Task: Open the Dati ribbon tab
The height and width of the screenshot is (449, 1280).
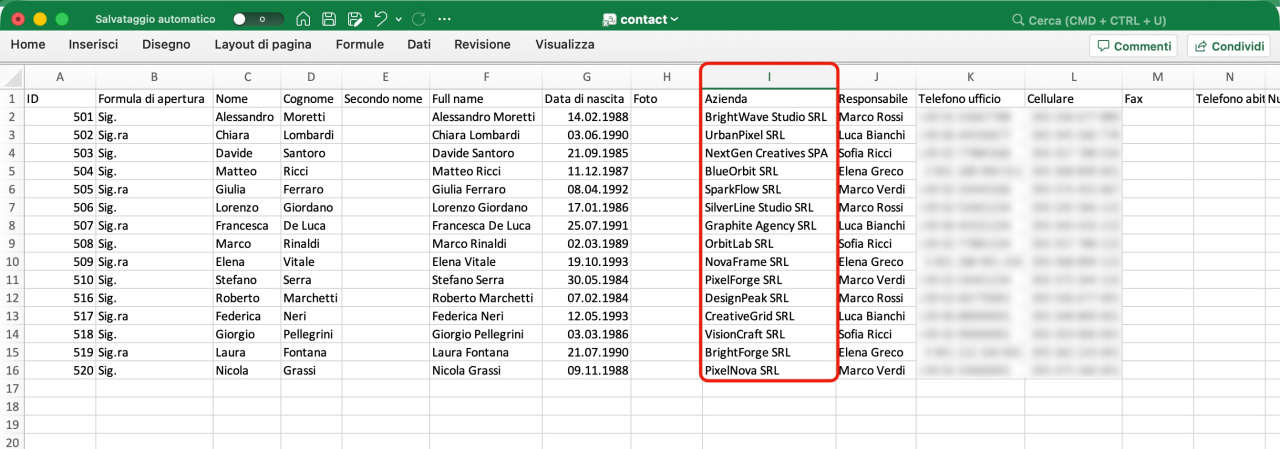Action: point(419,45)
